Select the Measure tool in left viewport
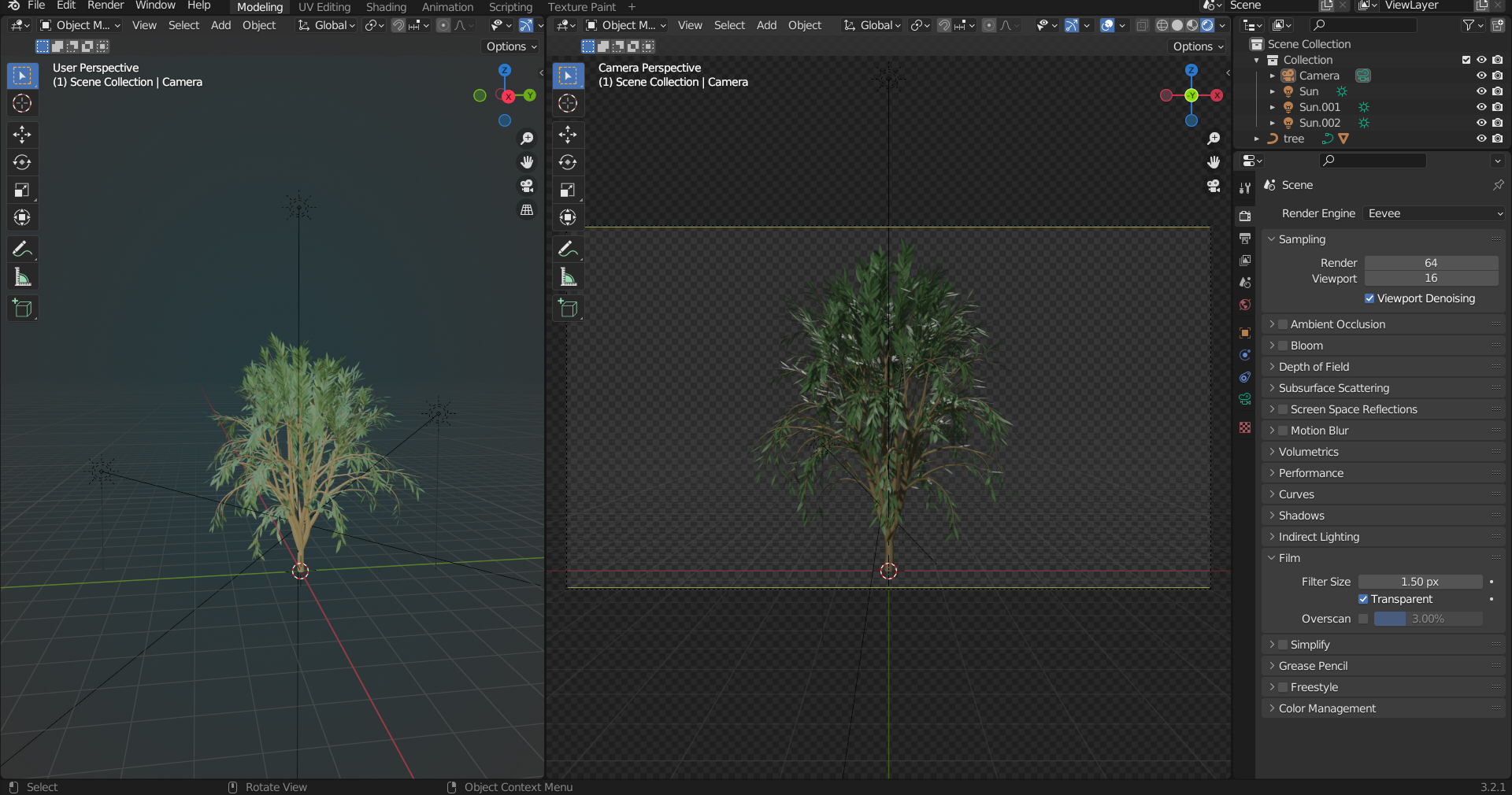The height and width of the screenshot is (795, 1512). point(22,277)
